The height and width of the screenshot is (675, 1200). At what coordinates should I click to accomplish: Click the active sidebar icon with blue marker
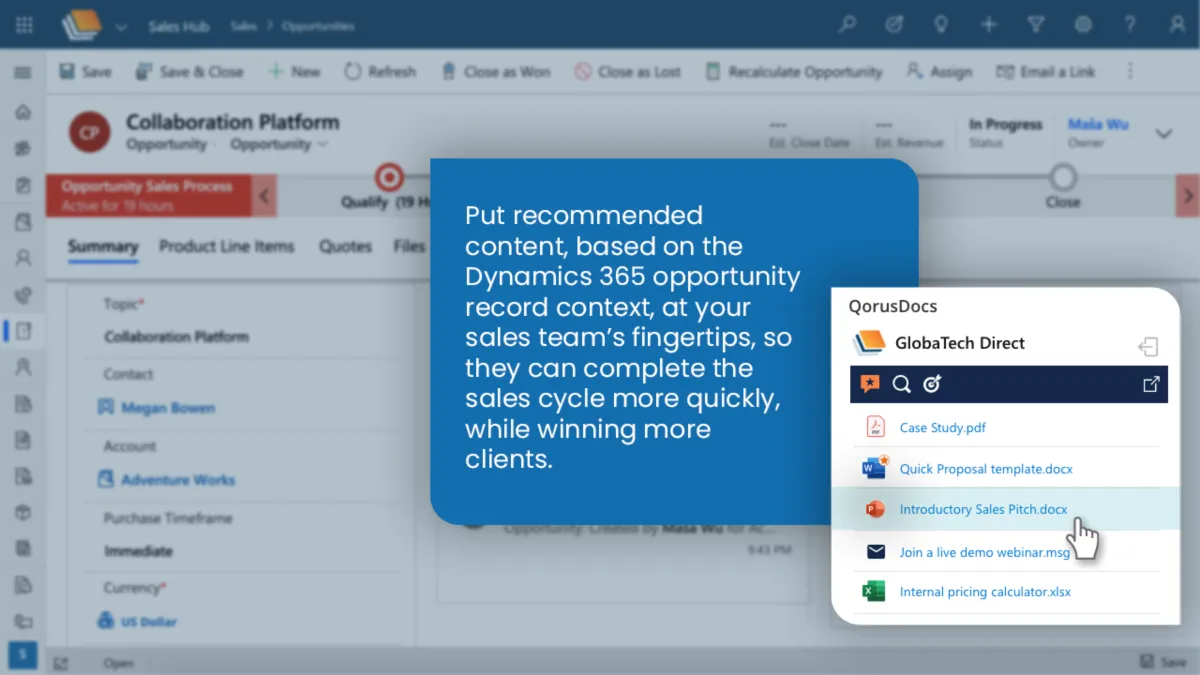[22, 330]
